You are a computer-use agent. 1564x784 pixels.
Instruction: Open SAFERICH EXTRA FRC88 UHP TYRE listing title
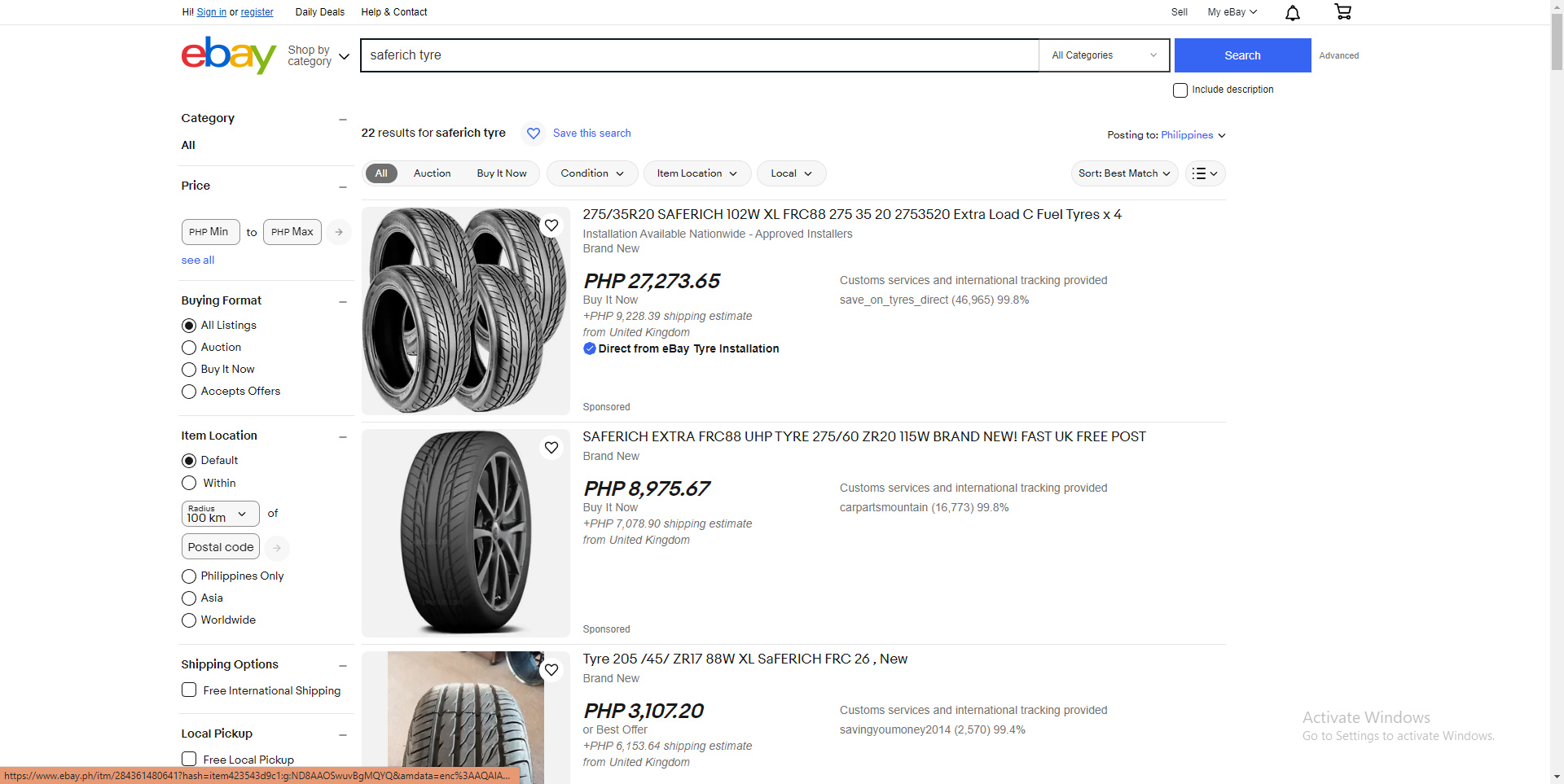864,437
